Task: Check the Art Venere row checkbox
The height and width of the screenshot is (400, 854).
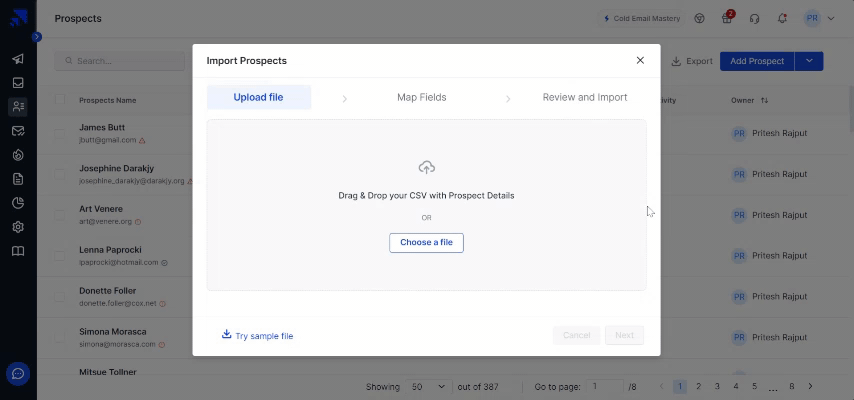Action: pos(60,214)
